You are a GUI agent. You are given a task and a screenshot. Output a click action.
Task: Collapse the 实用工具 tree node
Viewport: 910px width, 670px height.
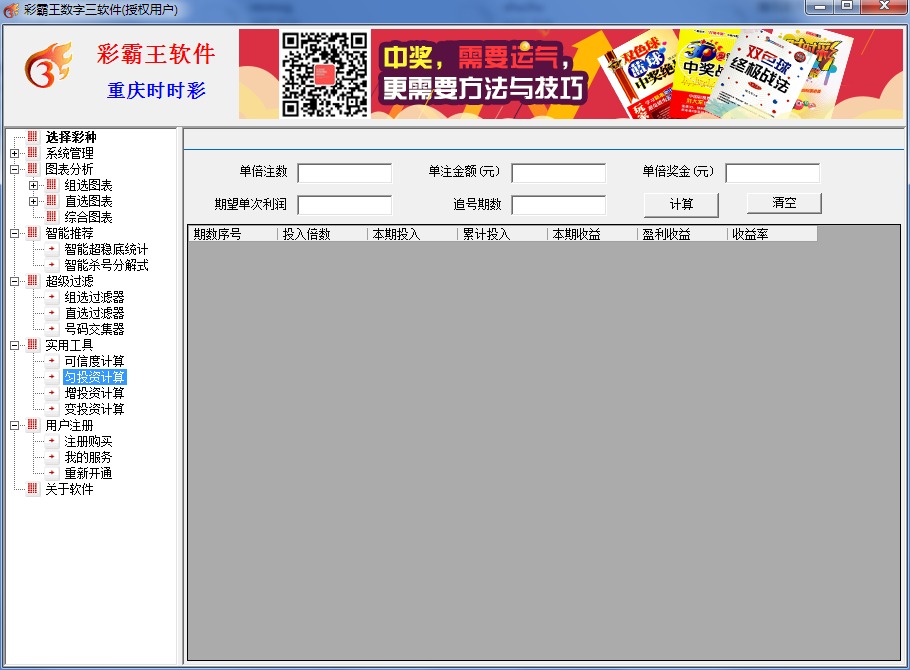14,345
